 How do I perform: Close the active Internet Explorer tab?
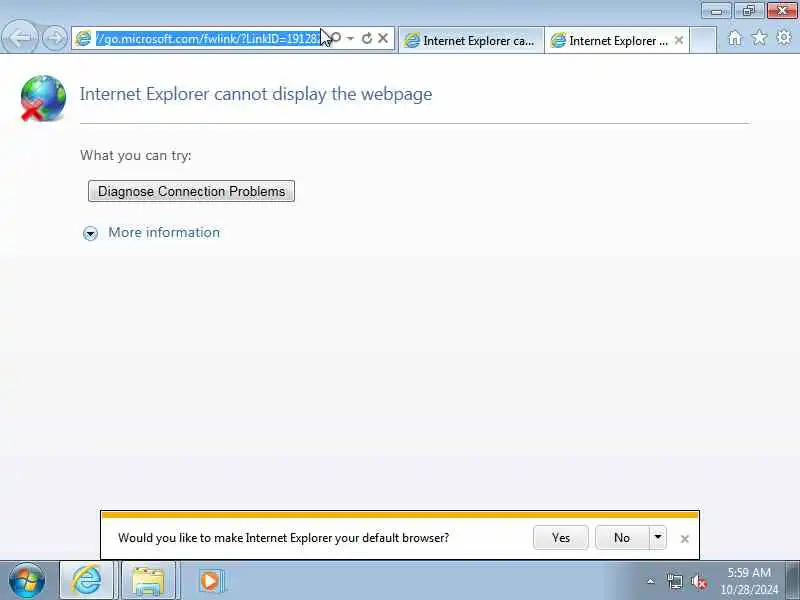[679, 40]
